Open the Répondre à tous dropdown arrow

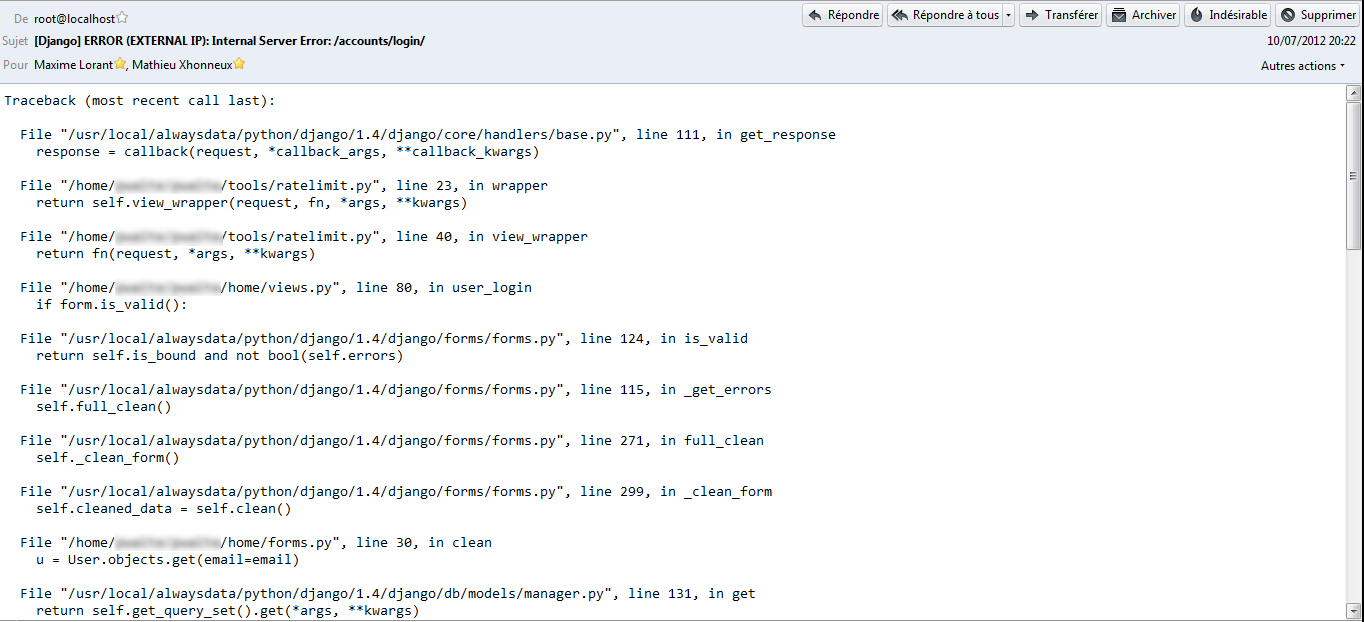(x=1008, y=15)
